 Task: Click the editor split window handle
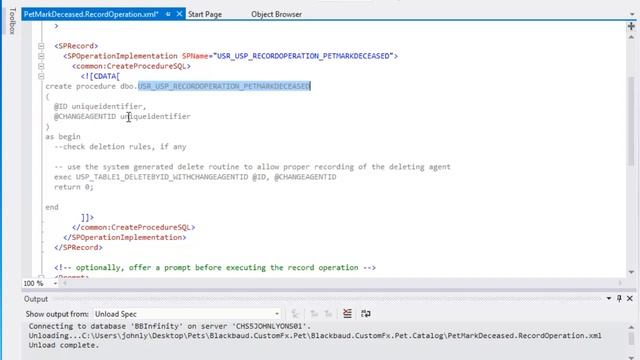(631, 27)
